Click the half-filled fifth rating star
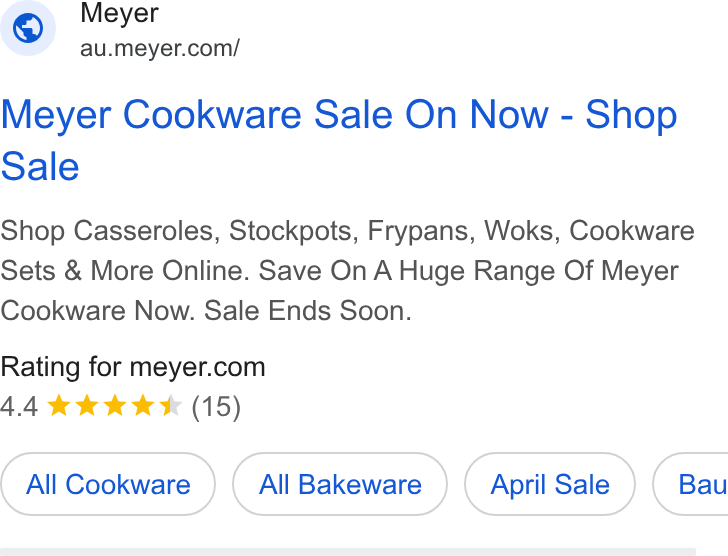The image size is (728, 556). point(170,405)
